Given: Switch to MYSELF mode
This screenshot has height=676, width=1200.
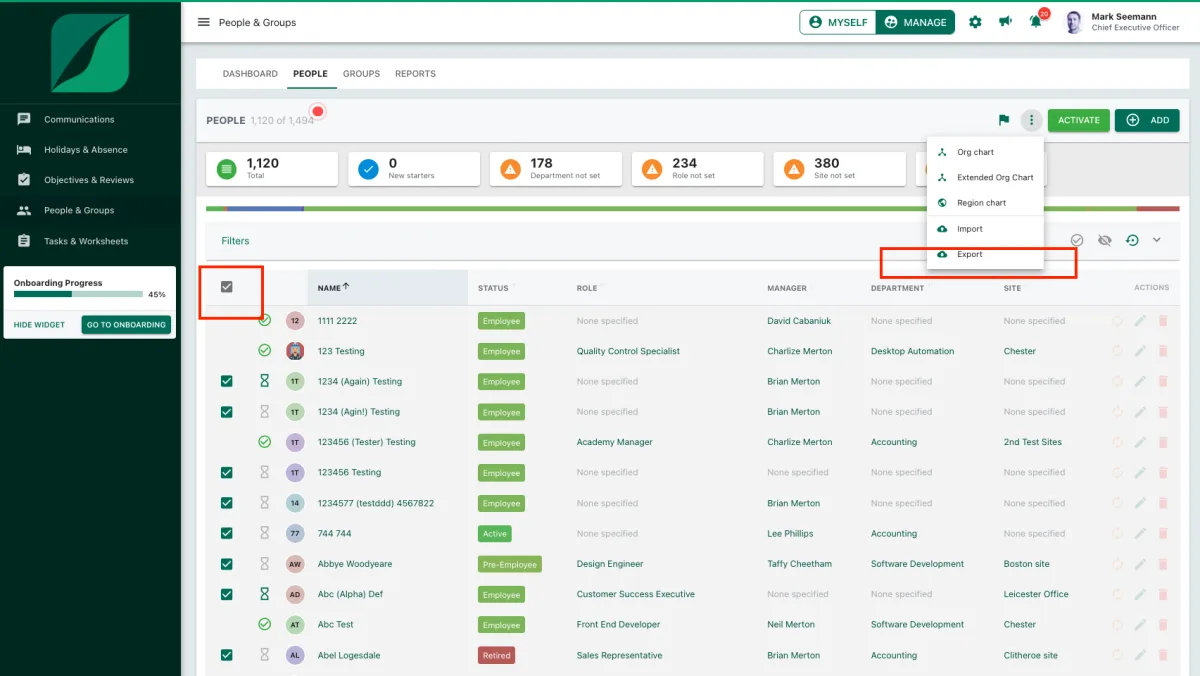Looking at the screenshot, I should point(838,22).
